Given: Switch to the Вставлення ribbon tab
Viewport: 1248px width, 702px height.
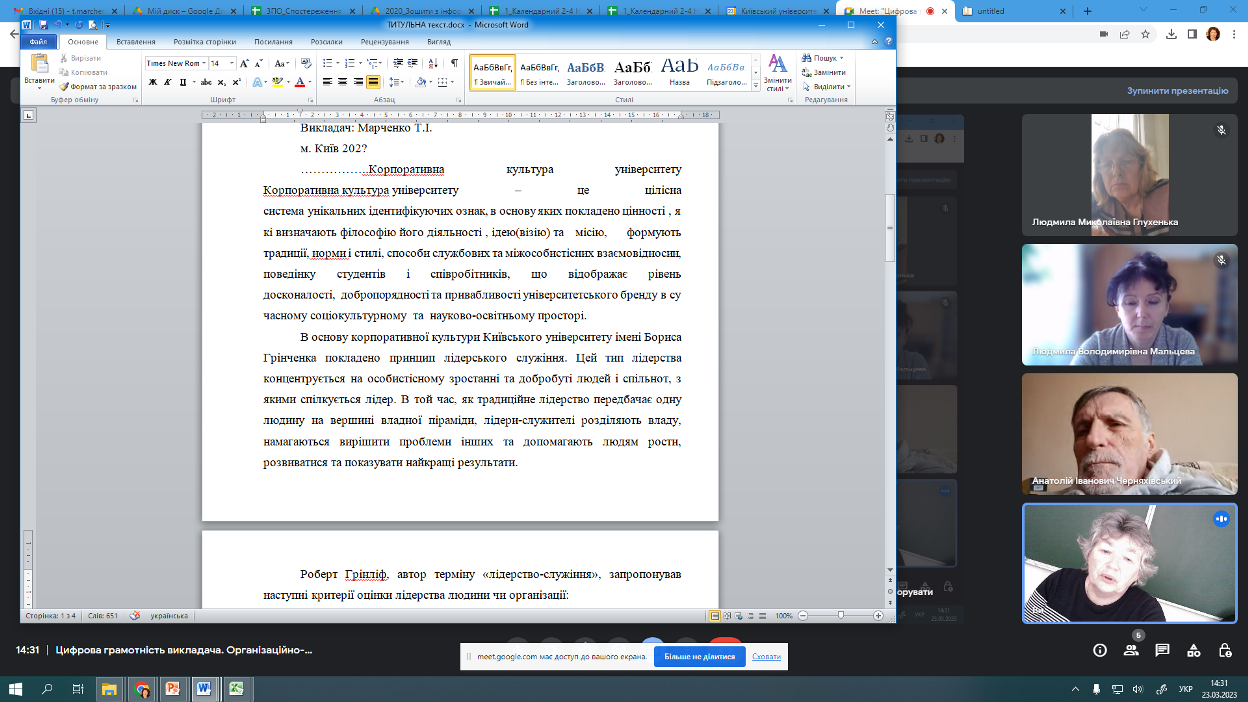Looking at the screenshot, I should pyautogui.click(x=135, y=42).
